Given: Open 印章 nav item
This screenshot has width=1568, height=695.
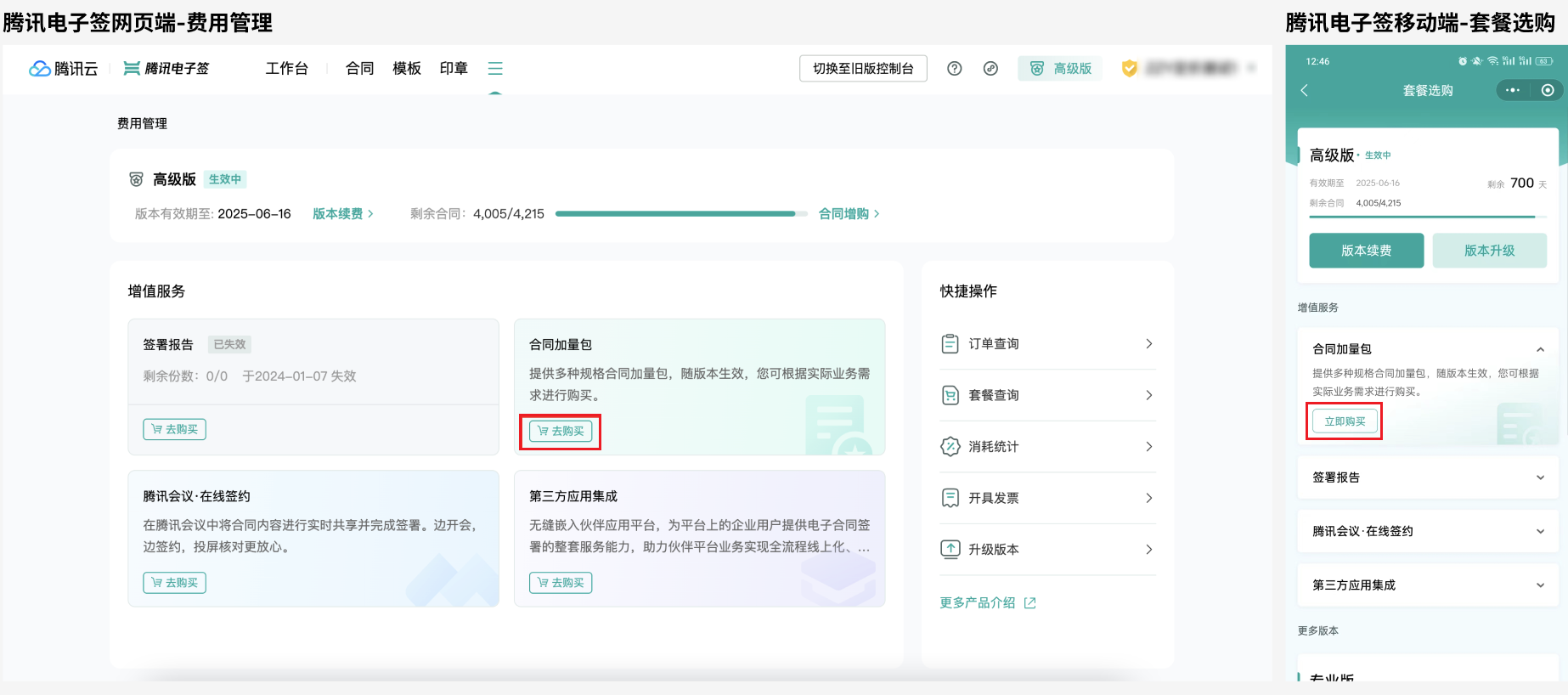Looking at the screenshot, I should [x=454, y=69].
